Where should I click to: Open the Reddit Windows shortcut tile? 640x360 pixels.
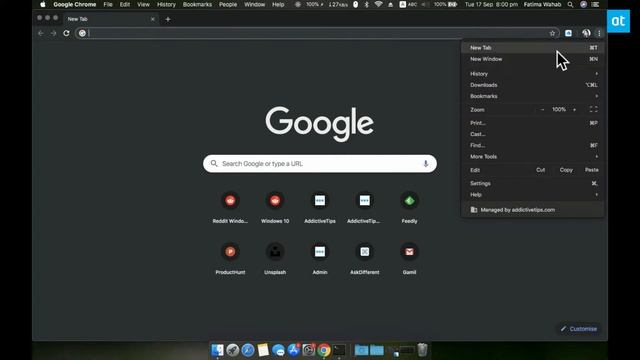(230, 208)
